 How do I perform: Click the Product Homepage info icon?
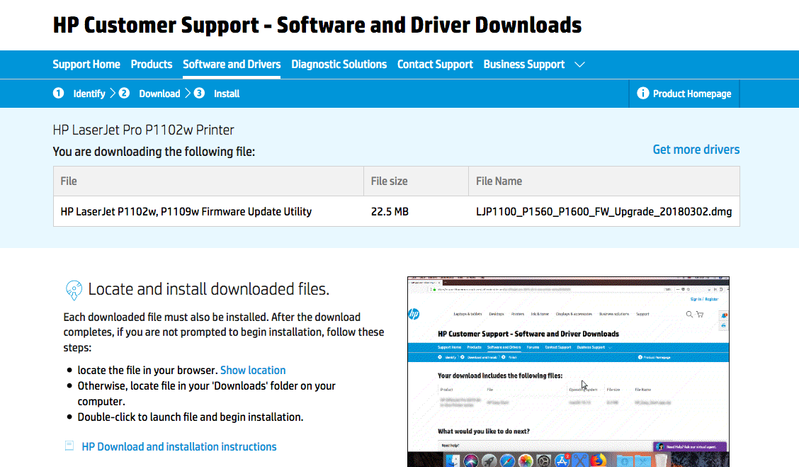[643, 94]
